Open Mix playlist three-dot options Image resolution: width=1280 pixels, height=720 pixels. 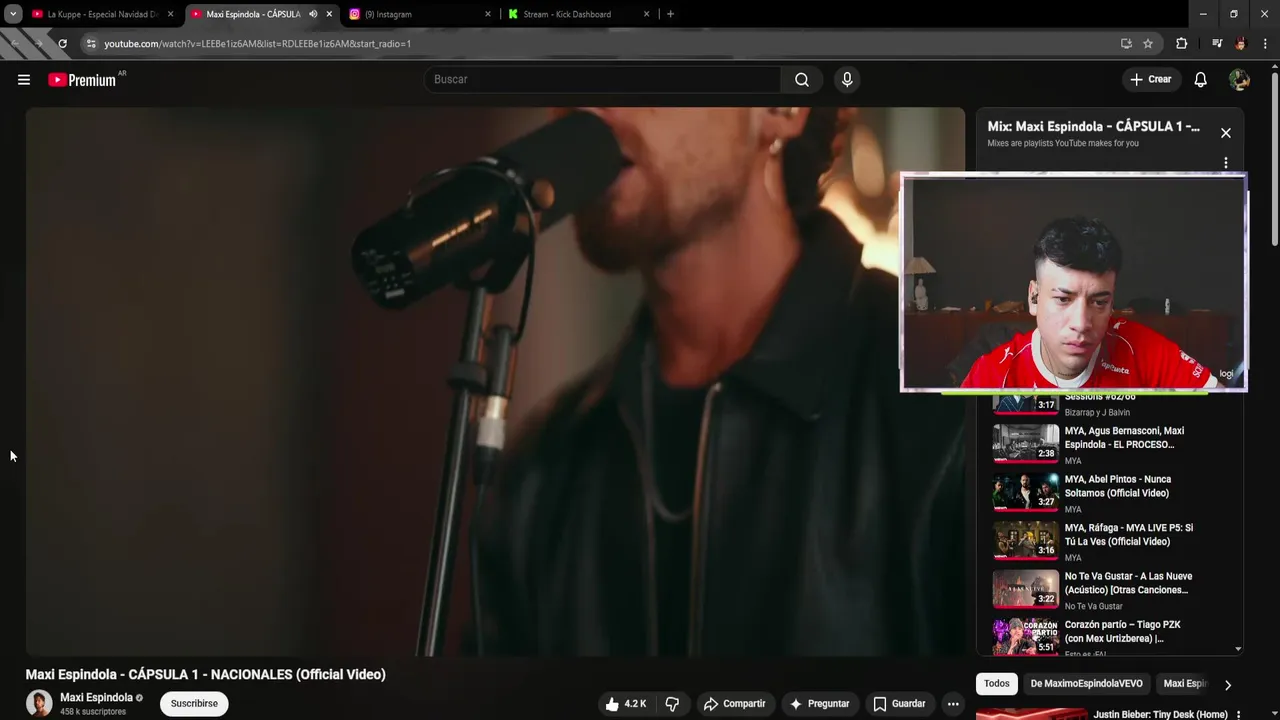pos(1226,163)
